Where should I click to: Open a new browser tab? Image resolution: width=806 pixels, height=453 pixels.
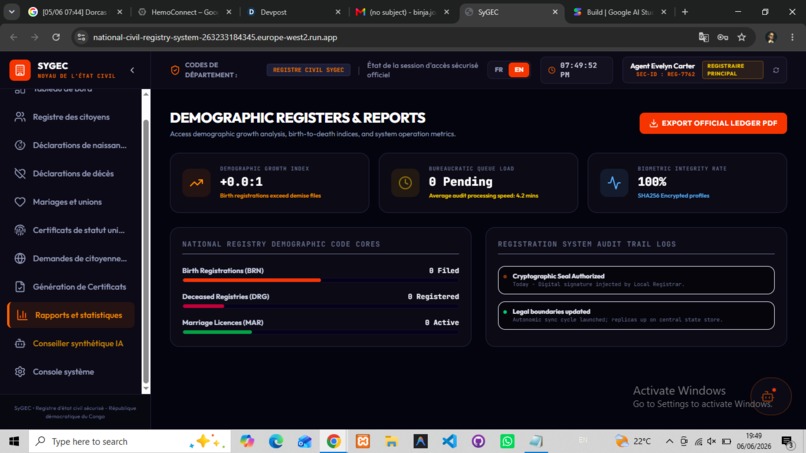click(685, 12)
